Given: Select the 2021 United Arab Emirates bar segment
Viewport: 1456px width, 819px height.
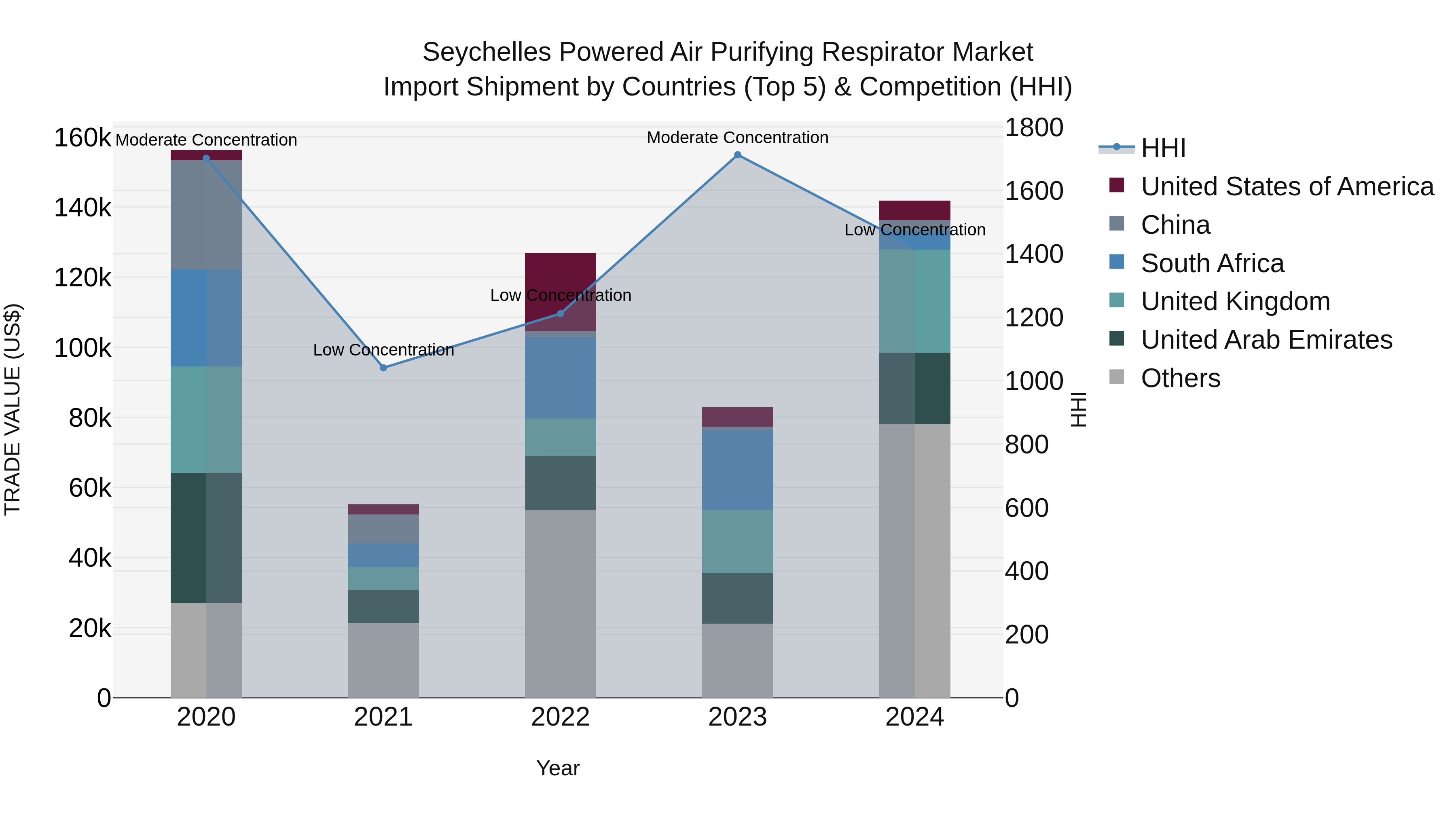Looking at the screenshot, I should click(383, 607).
